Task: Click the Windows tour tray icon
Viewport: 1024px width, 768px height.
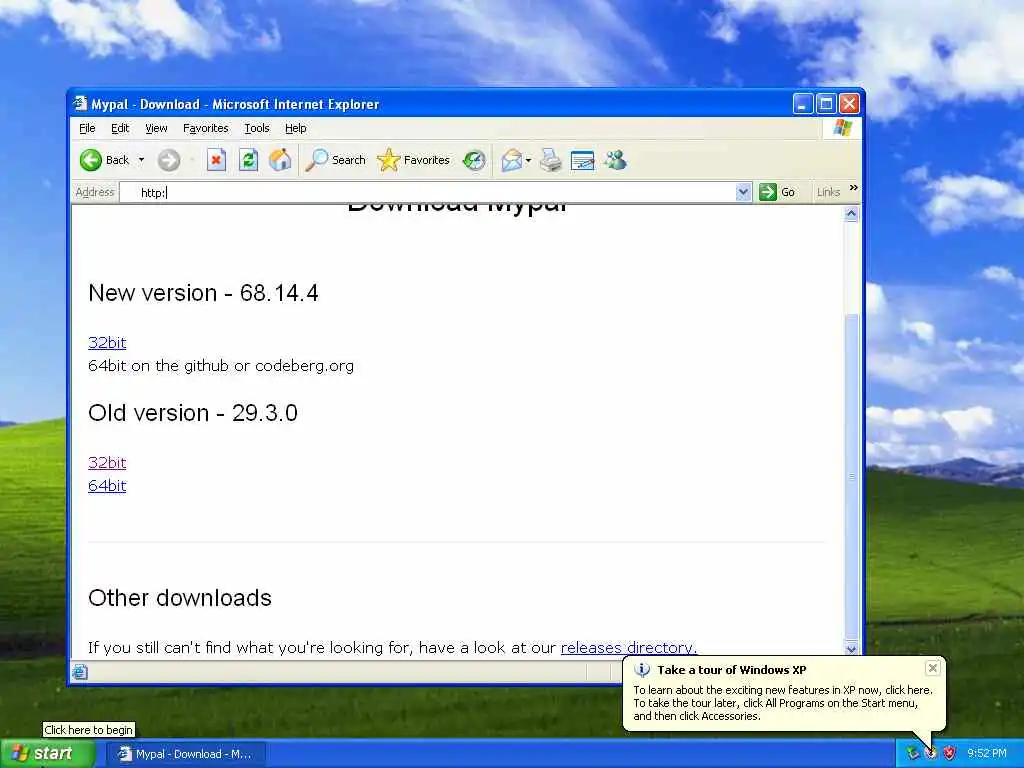Action: point(931,754)
